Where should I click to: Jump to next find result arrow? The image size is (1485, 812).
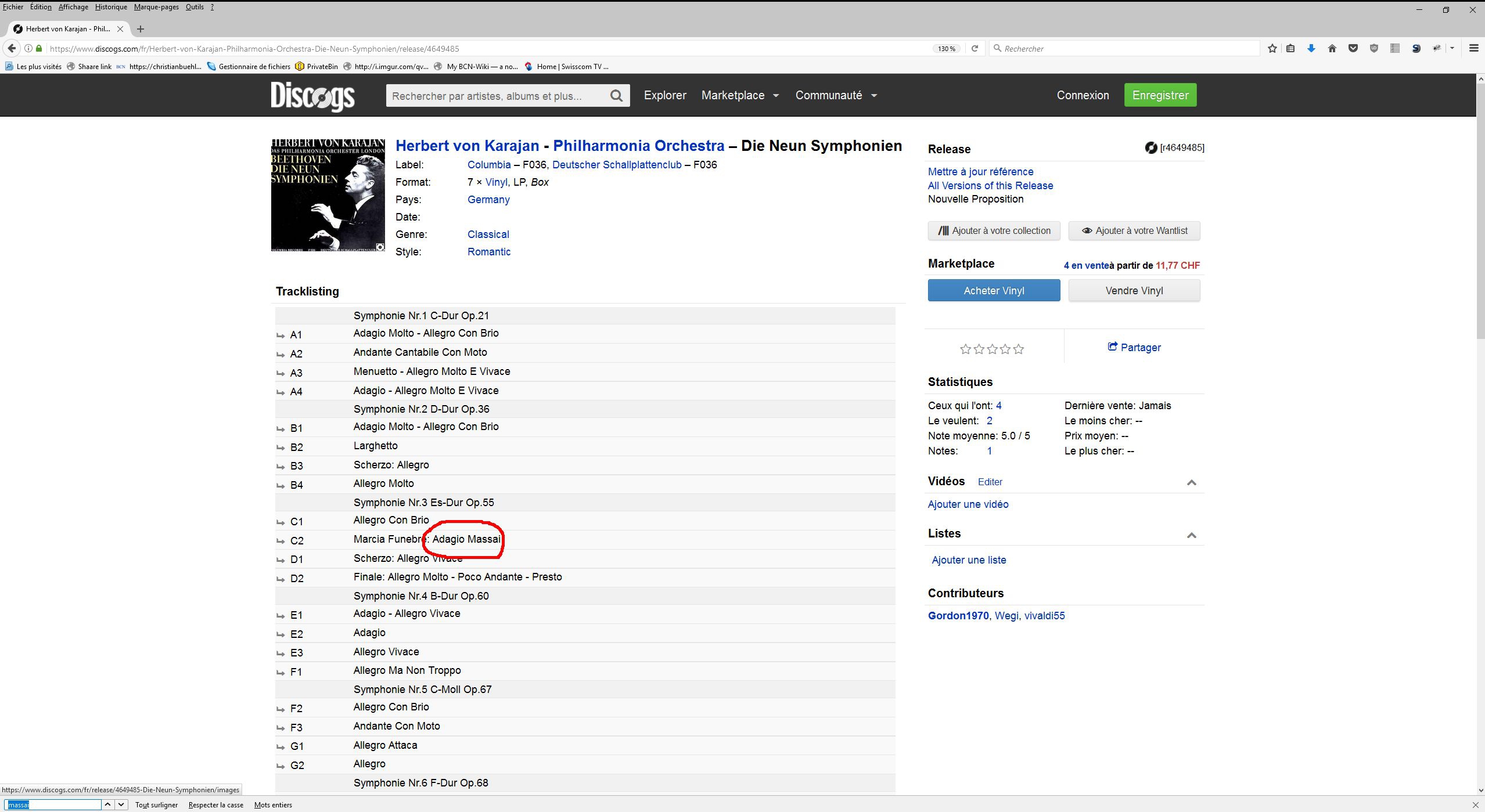coord(121,804)
